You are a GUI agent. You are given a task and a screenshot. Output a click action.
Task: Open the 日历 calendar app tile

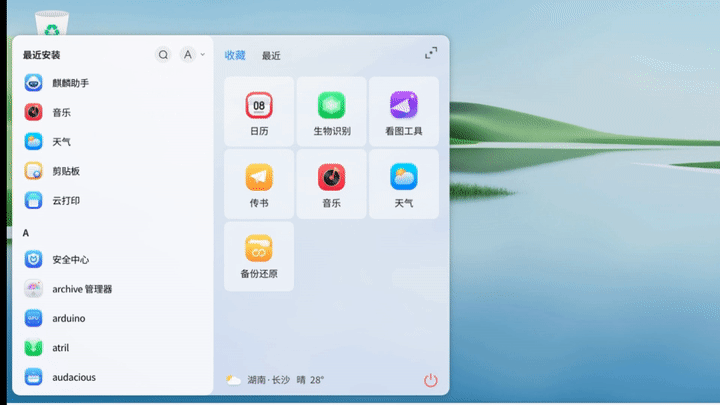click(x=259, y=111)
